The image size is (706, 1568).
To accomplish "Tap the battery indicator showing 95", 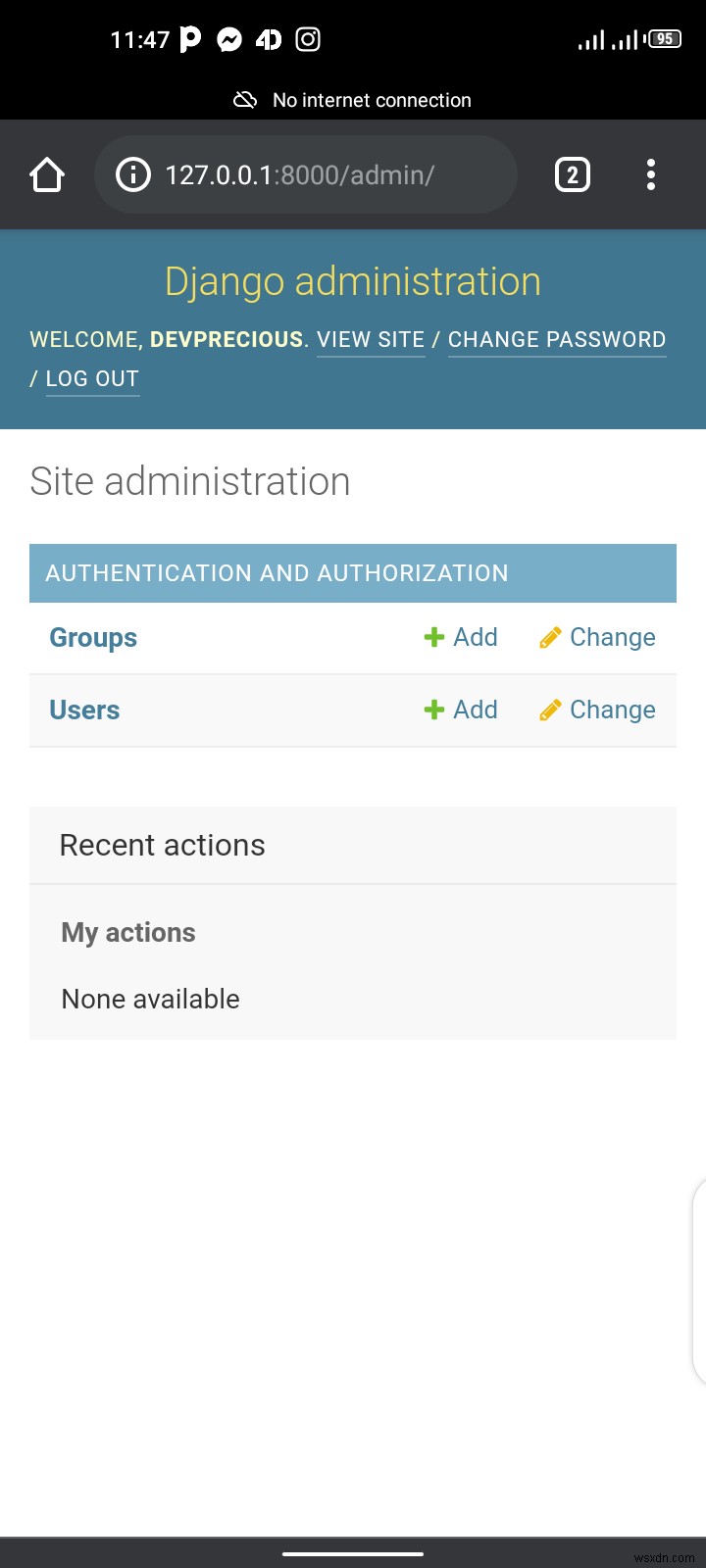I will (663, 39).
